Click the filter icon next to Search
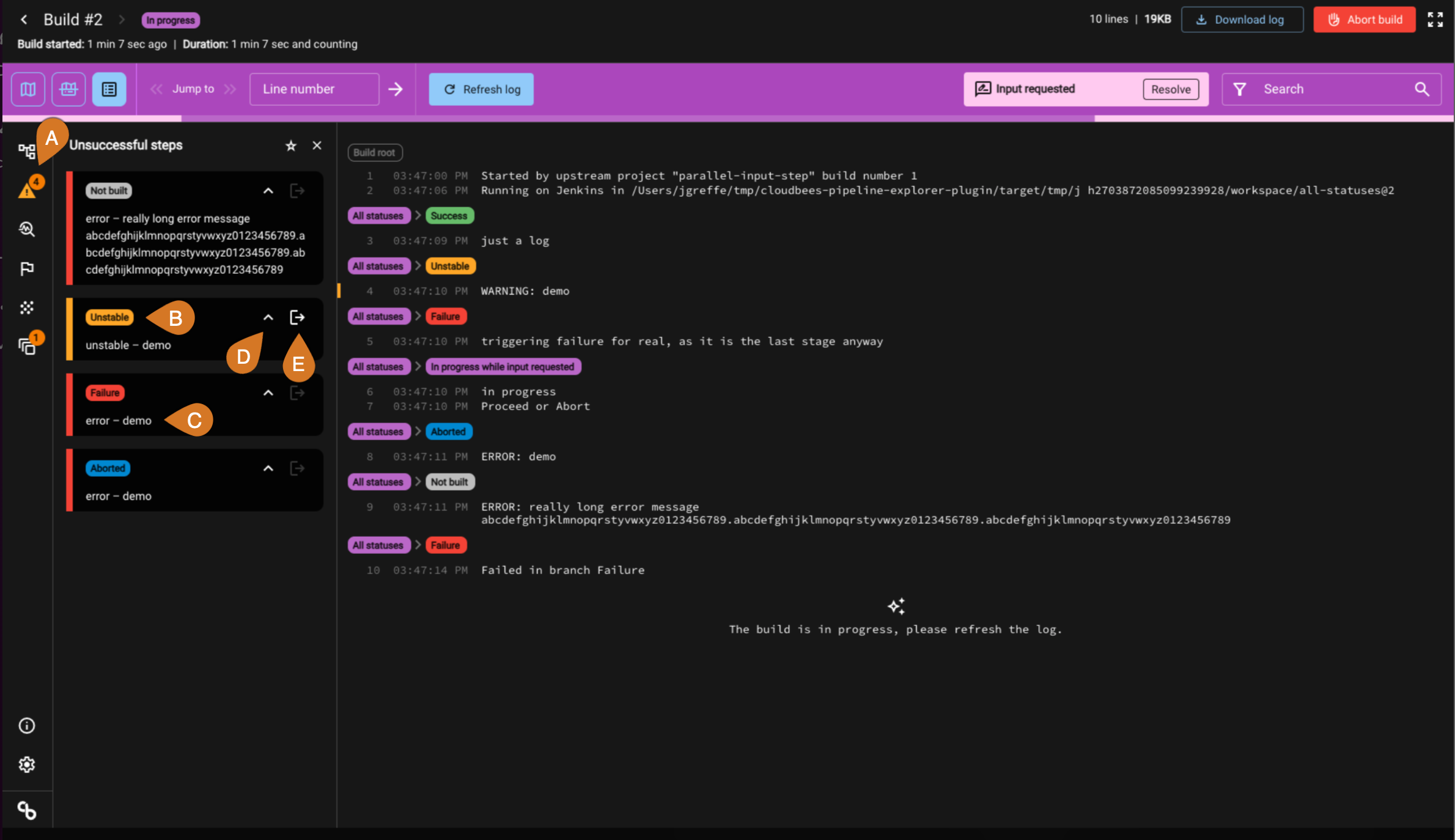1455x840 pixels. [1240, 89]
